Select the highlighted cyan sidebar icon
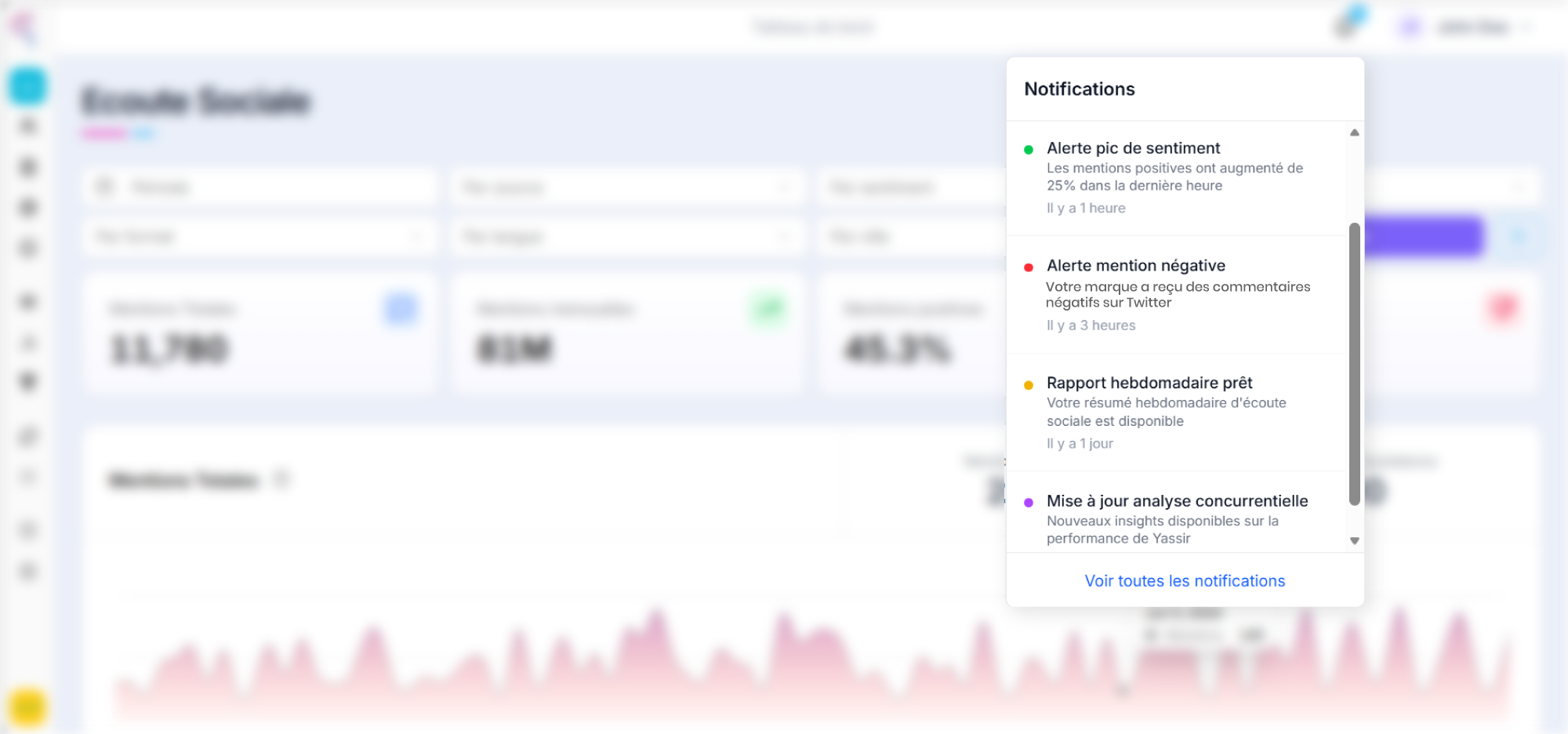Viewport: 1568px width, 734px height. pos(27,85)
